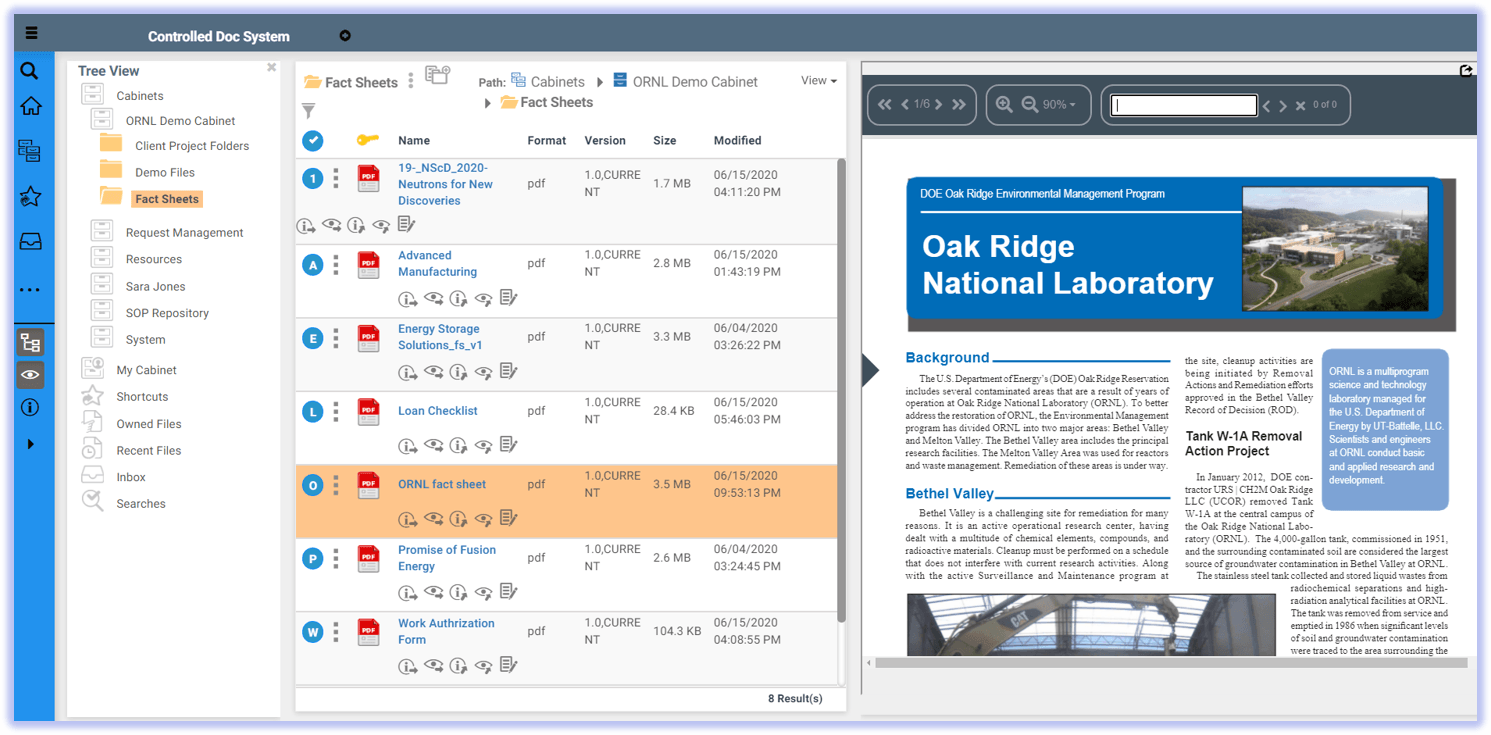
Task: Toggle the viewer eye button in the sidebar
Action: [x=30, y=375]
